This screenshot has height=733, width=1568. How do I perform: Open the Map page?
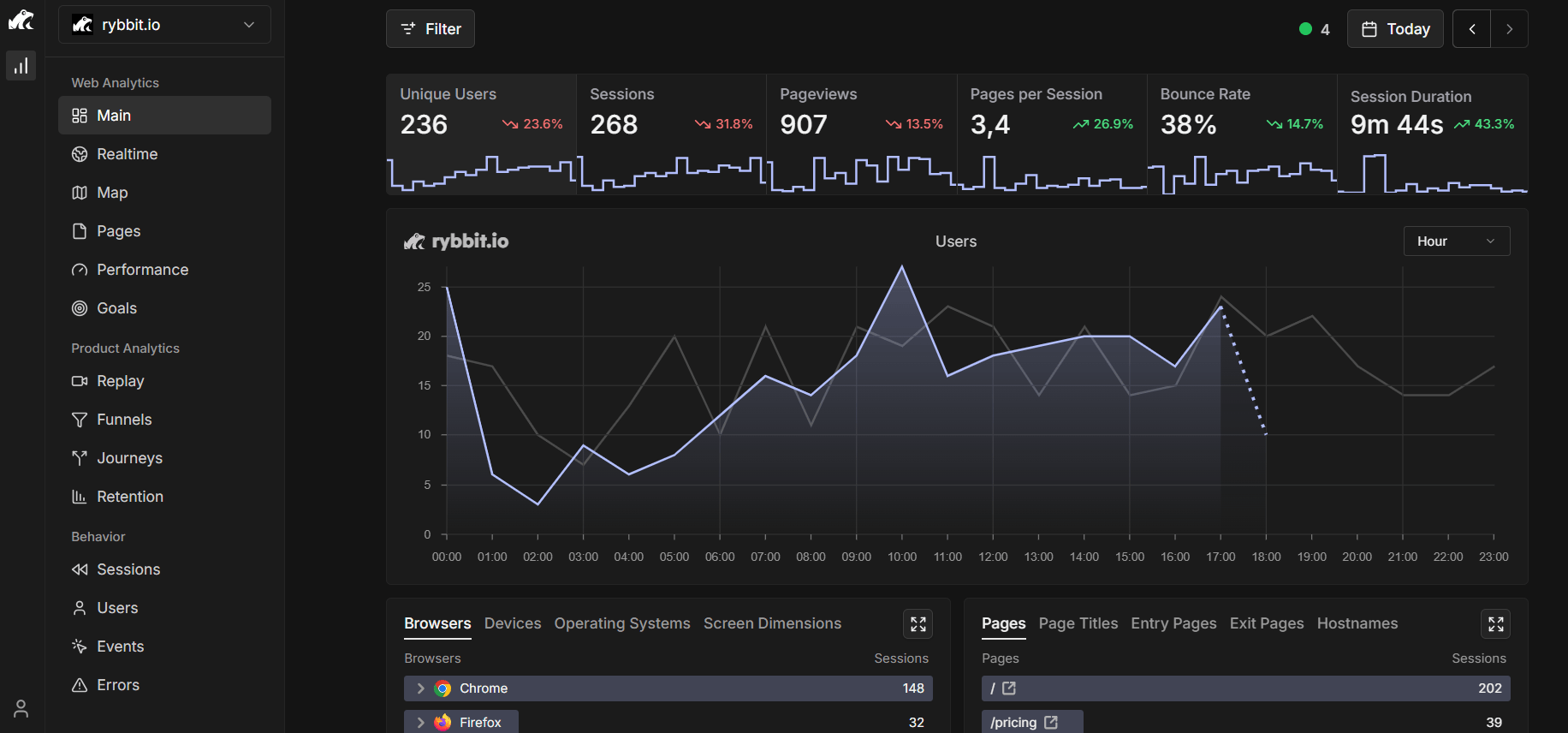(111, 193)
